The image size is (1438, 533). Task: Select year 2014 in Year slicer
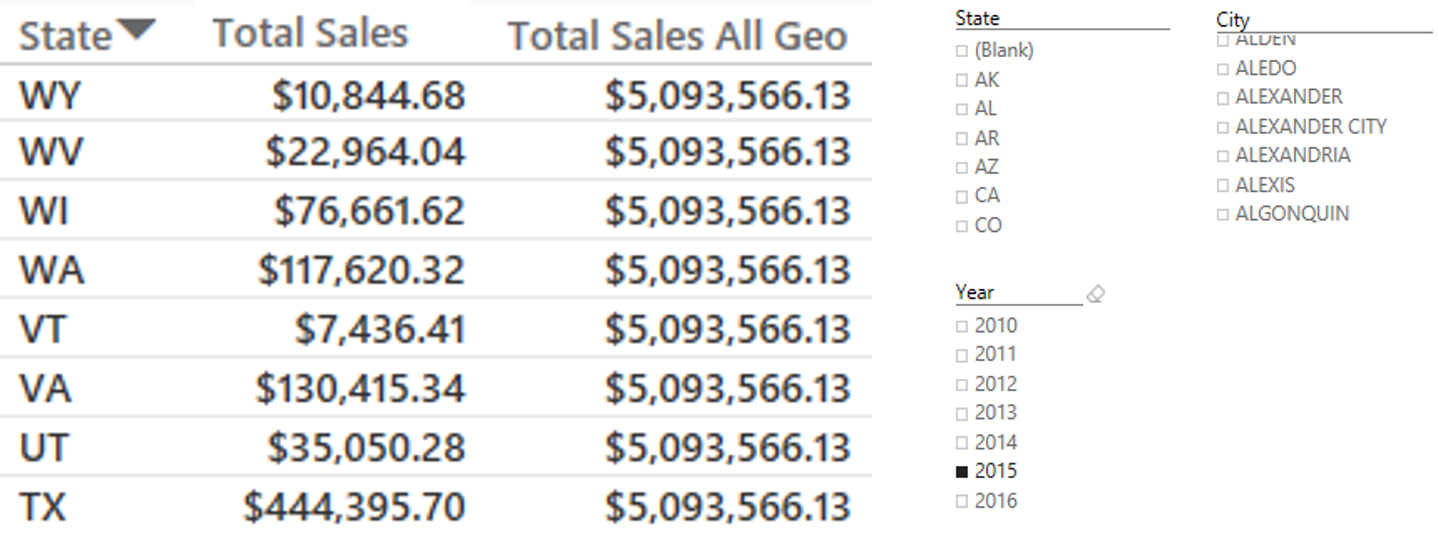point(962,443)
